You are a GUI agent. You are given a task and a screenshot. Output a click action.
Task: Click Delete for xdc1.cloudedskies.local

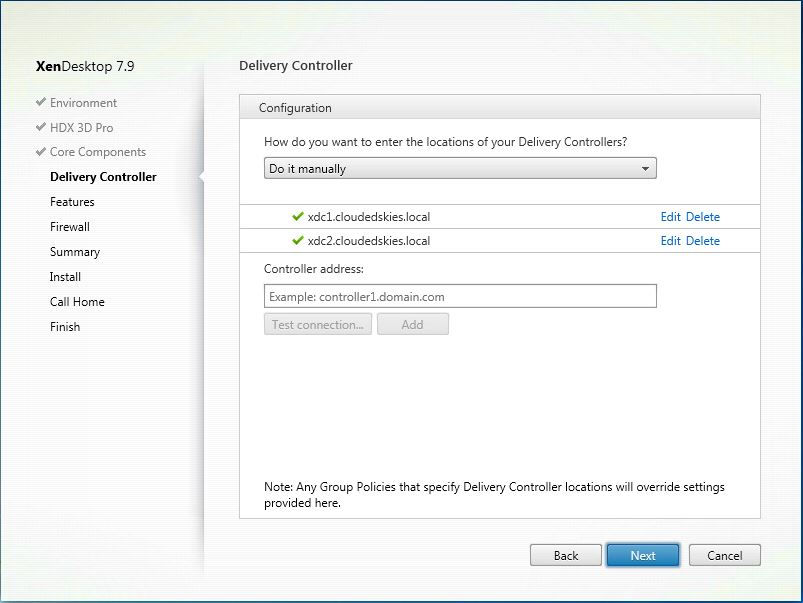coord(703,217)
